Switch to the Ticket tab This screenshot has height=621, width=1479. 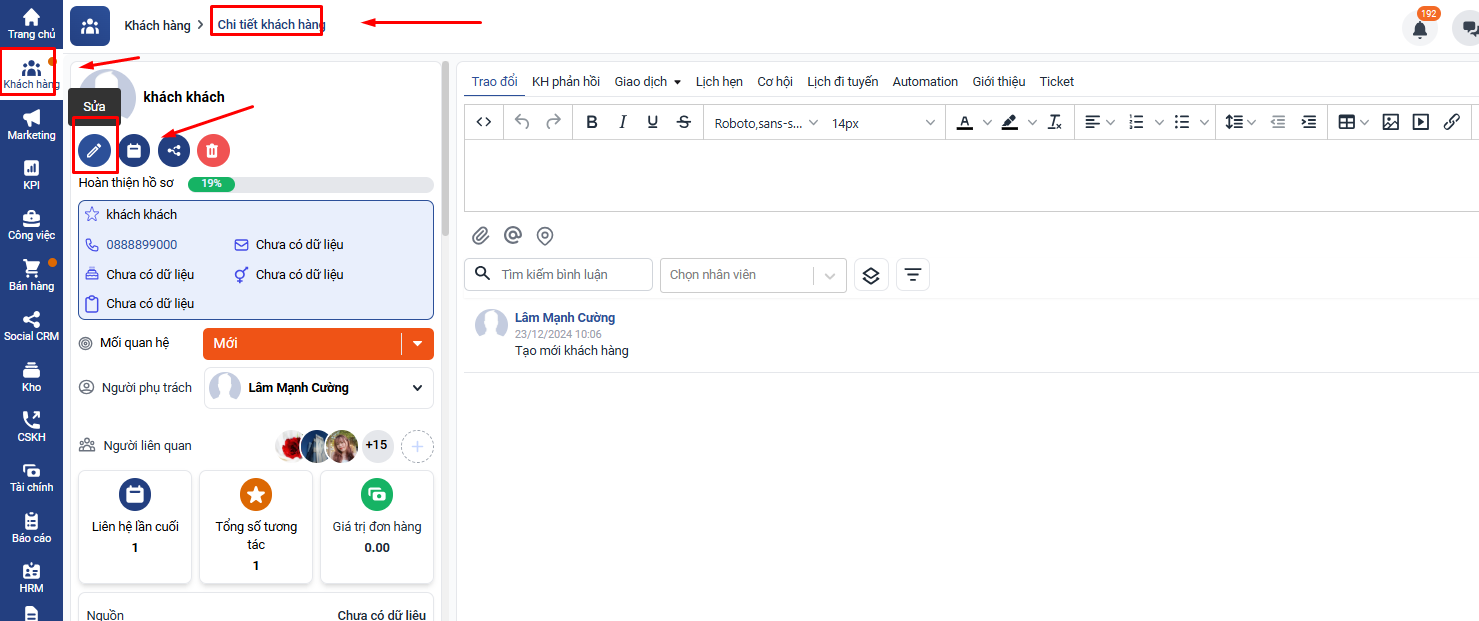tap(1056, 82)
